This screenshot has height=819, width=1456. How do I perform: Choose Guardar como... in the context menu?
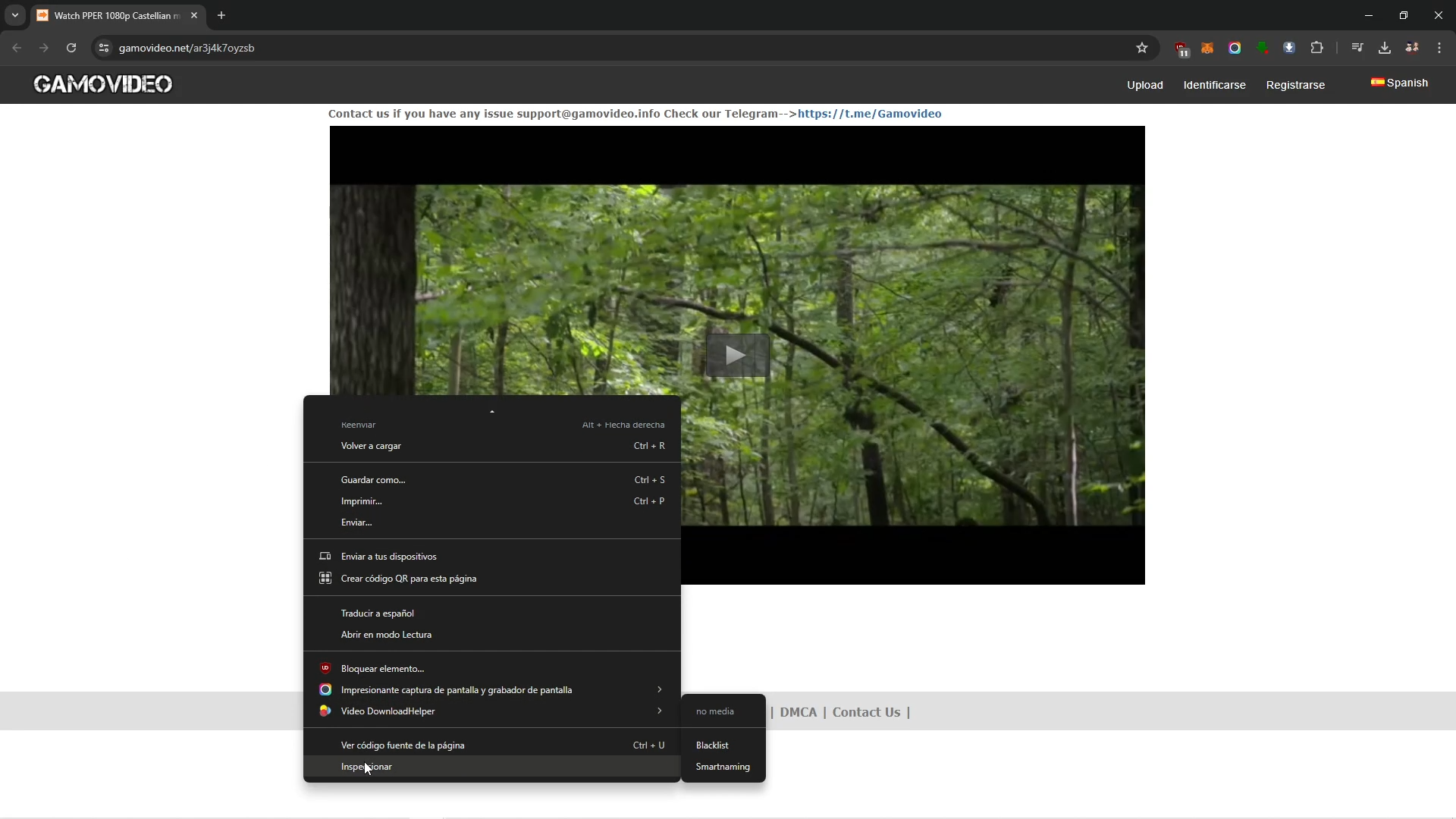click(x=373, y=480)
